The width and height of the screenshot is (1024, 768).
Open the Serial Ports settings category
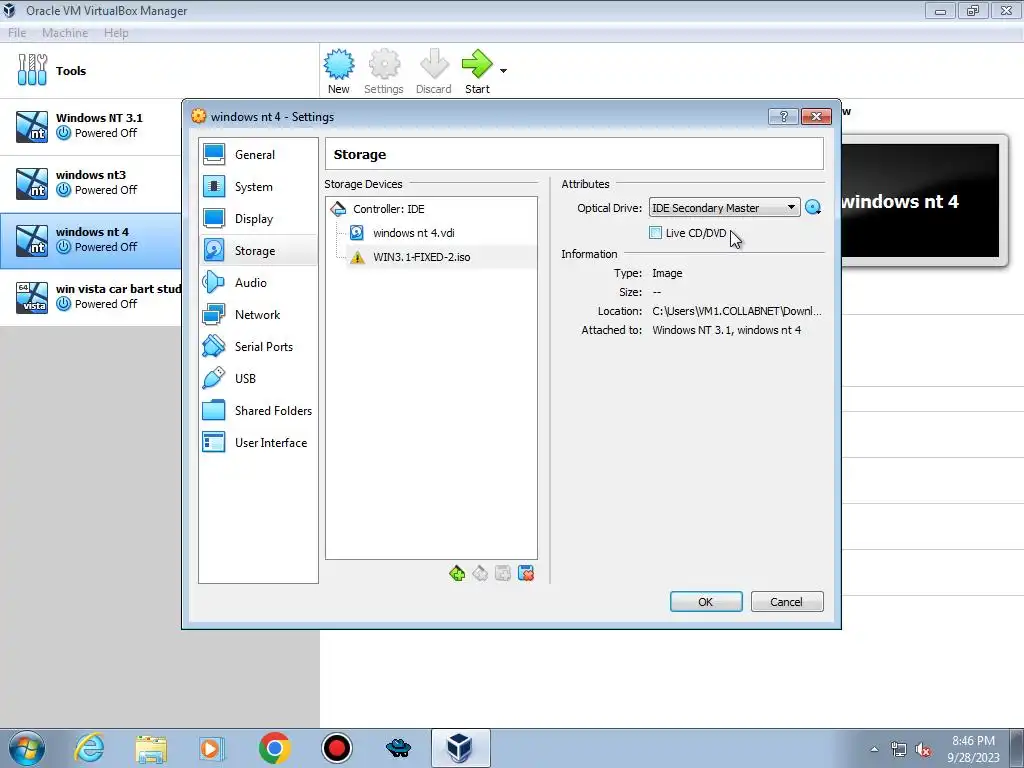(x=259, y=347)
